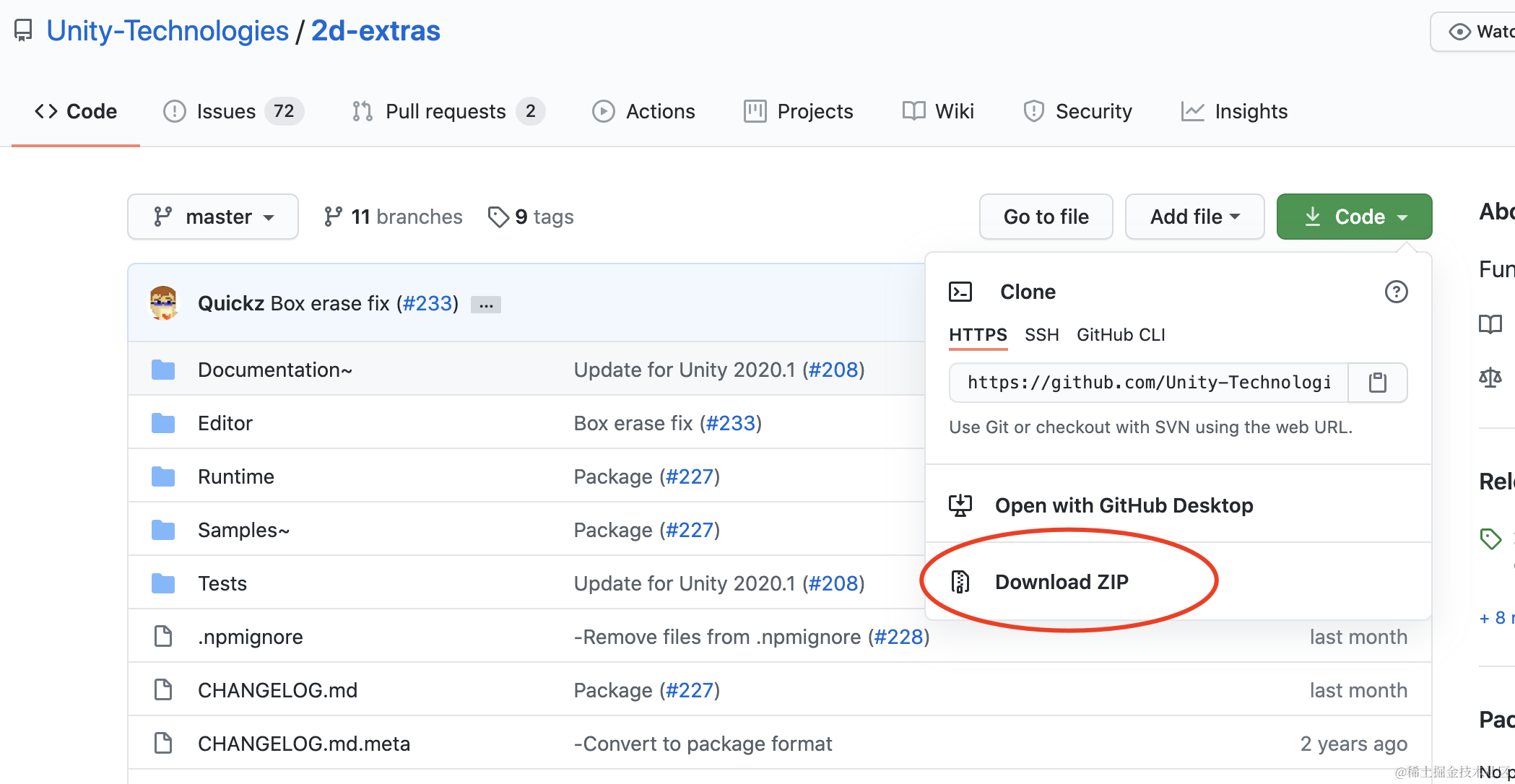Image resolution: width=1515 pixels, height=784 pixels.
Task: Open #227 link in Runtime row
Action: pyautogui.click(x=690, y=476)
